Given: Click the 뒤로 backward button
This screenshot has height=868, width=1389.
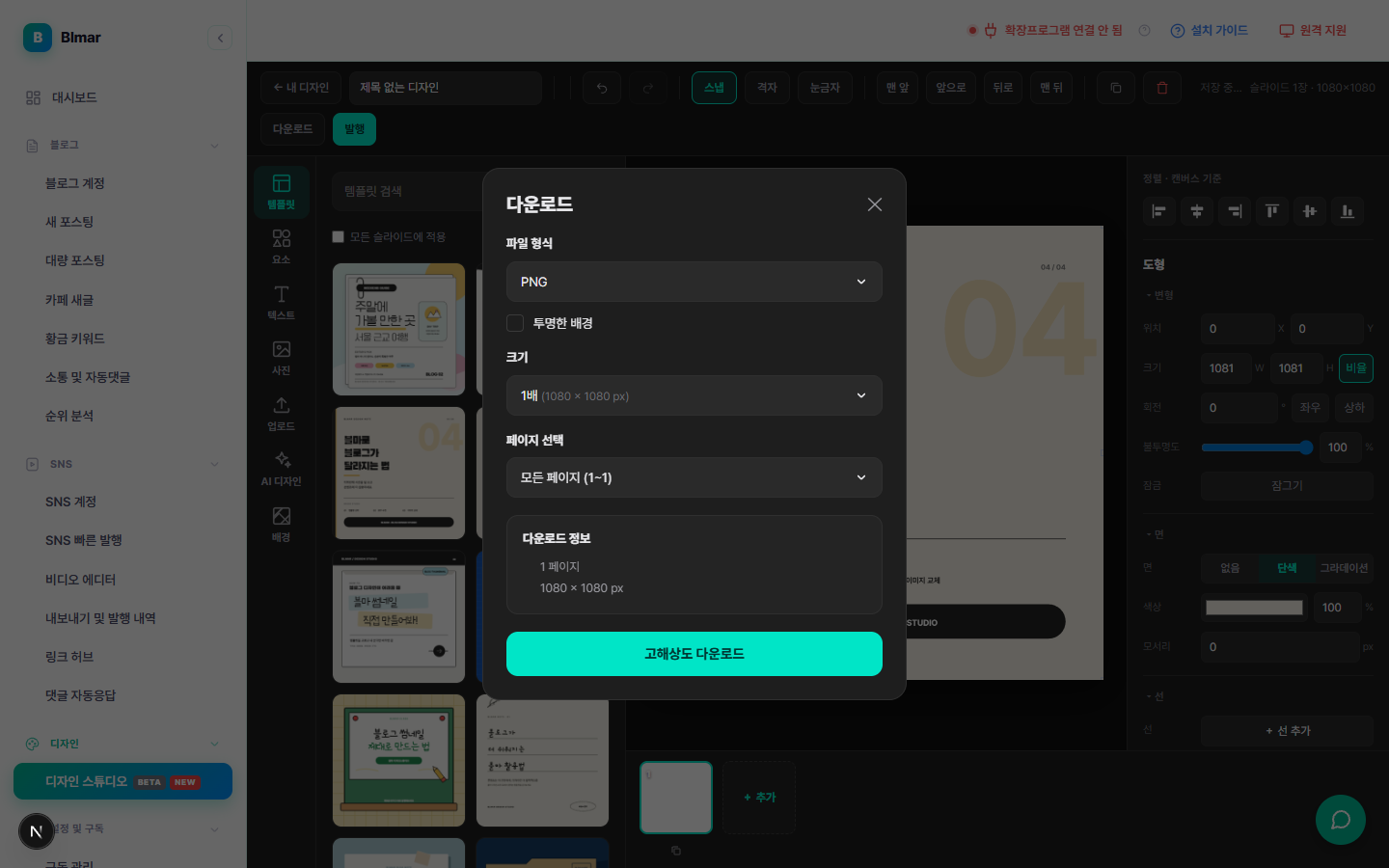Looking at the screenshot, I should click(x=1003, y=88).
